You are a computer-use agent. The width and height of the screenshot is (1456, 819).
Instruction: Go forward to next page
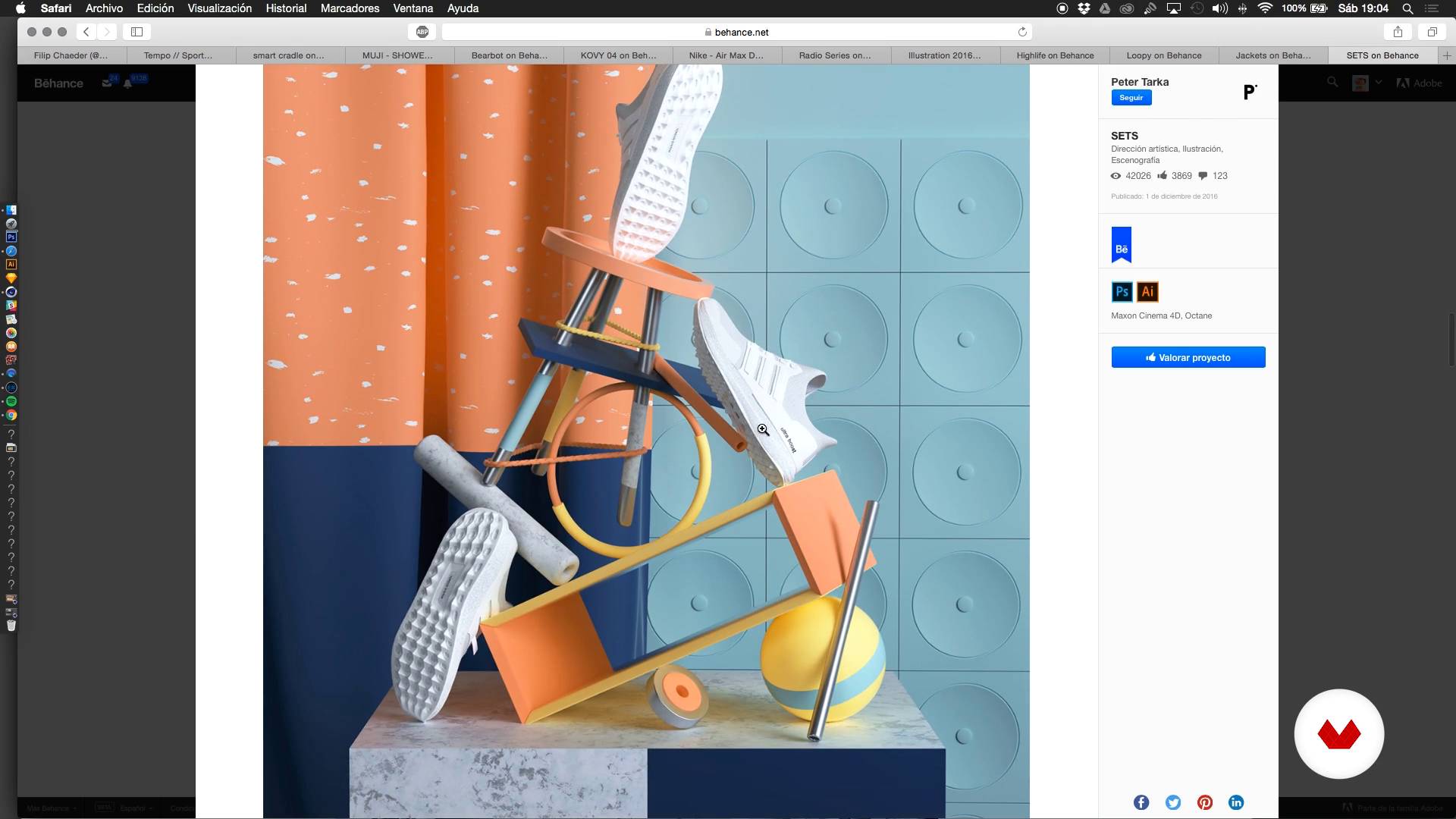(x=107, y=32)
